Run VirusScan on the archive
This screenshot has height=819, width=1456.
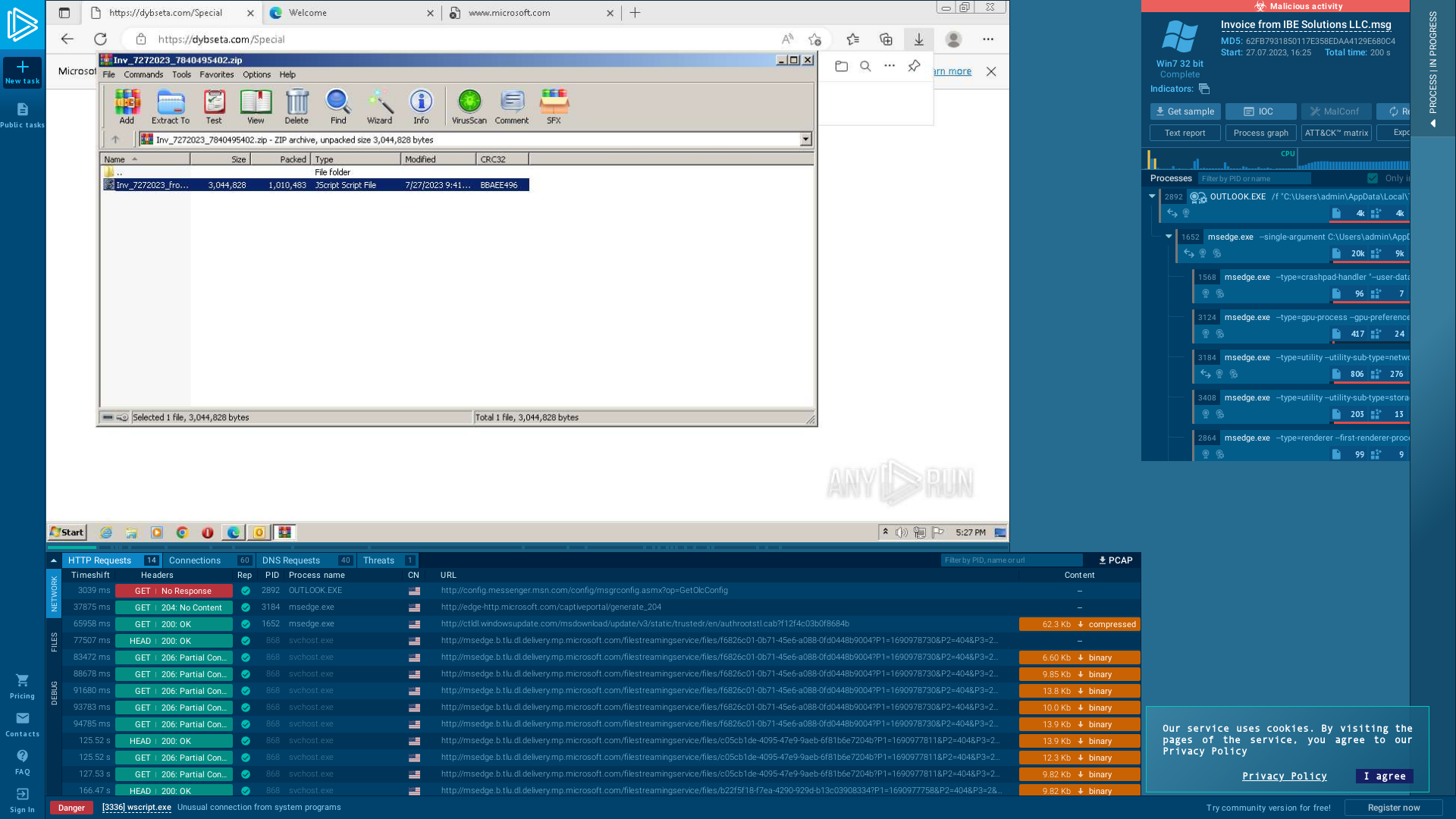(469, 106)
